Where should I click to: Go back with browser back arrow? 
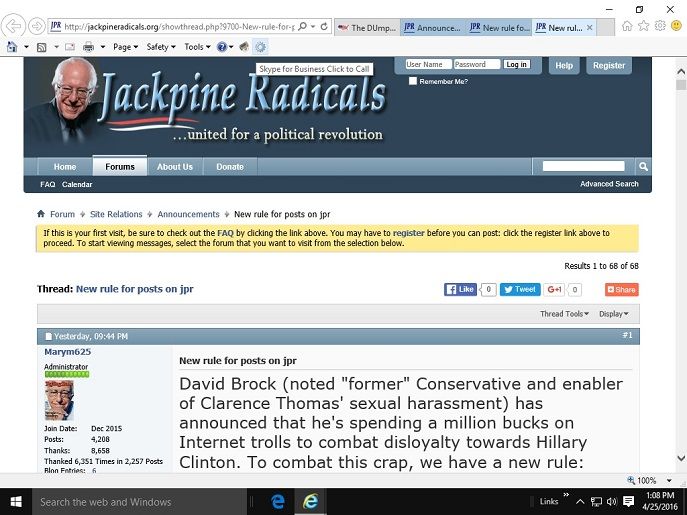click(13, 26)
